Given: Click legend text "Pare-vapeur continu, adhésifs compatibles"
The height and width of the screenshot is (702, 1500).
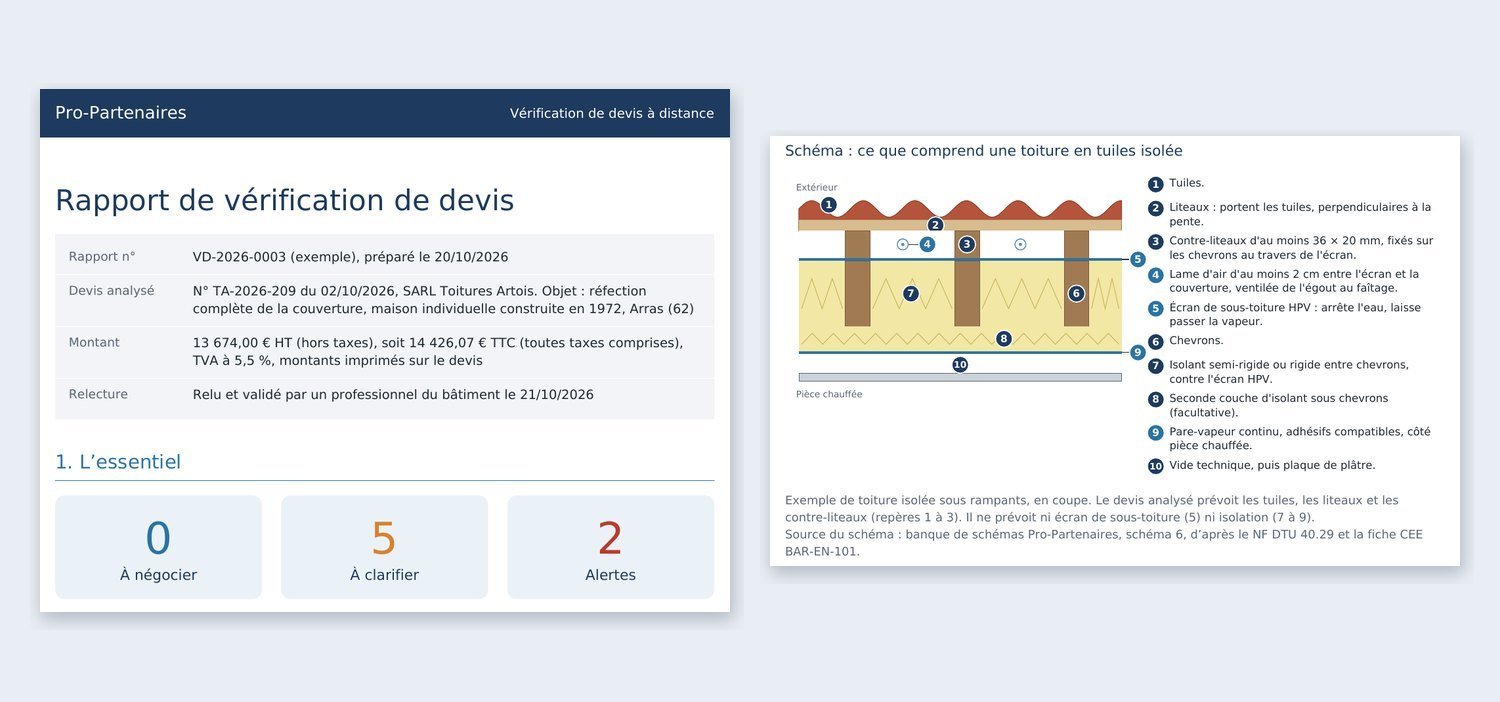Looking at the screenshot, I should 1285,432.
